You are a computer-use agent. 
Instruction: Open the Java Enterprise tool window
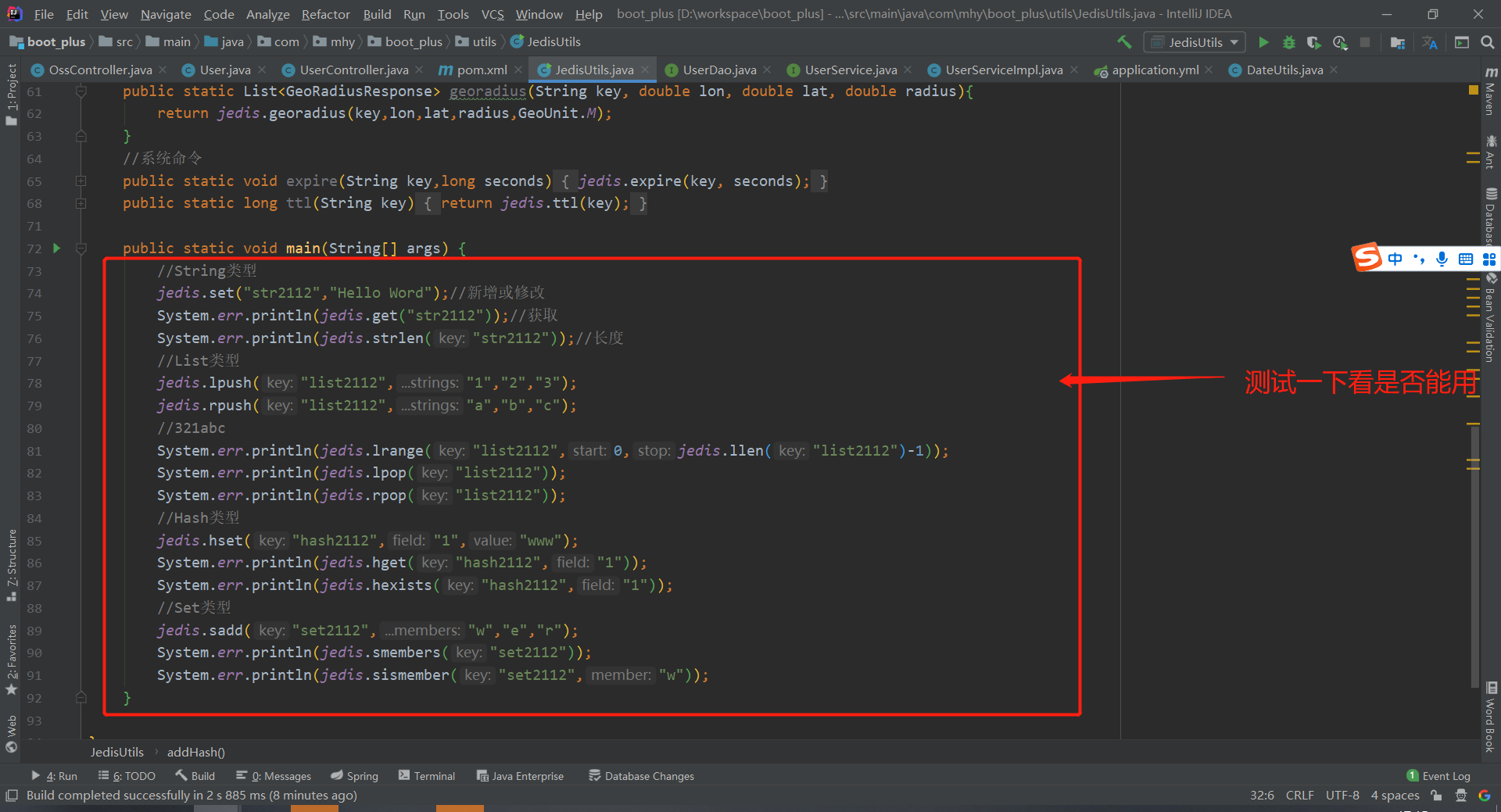(520, 776)
